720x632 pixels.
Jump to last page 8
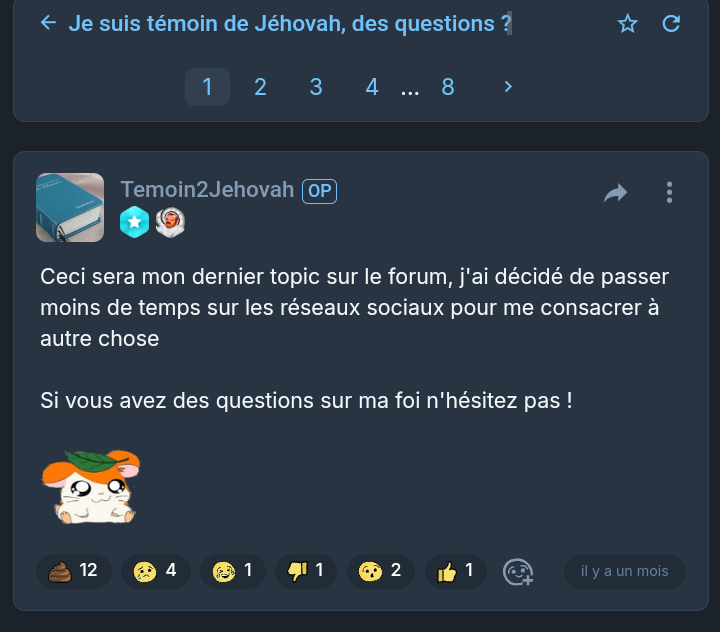(448, 87)
